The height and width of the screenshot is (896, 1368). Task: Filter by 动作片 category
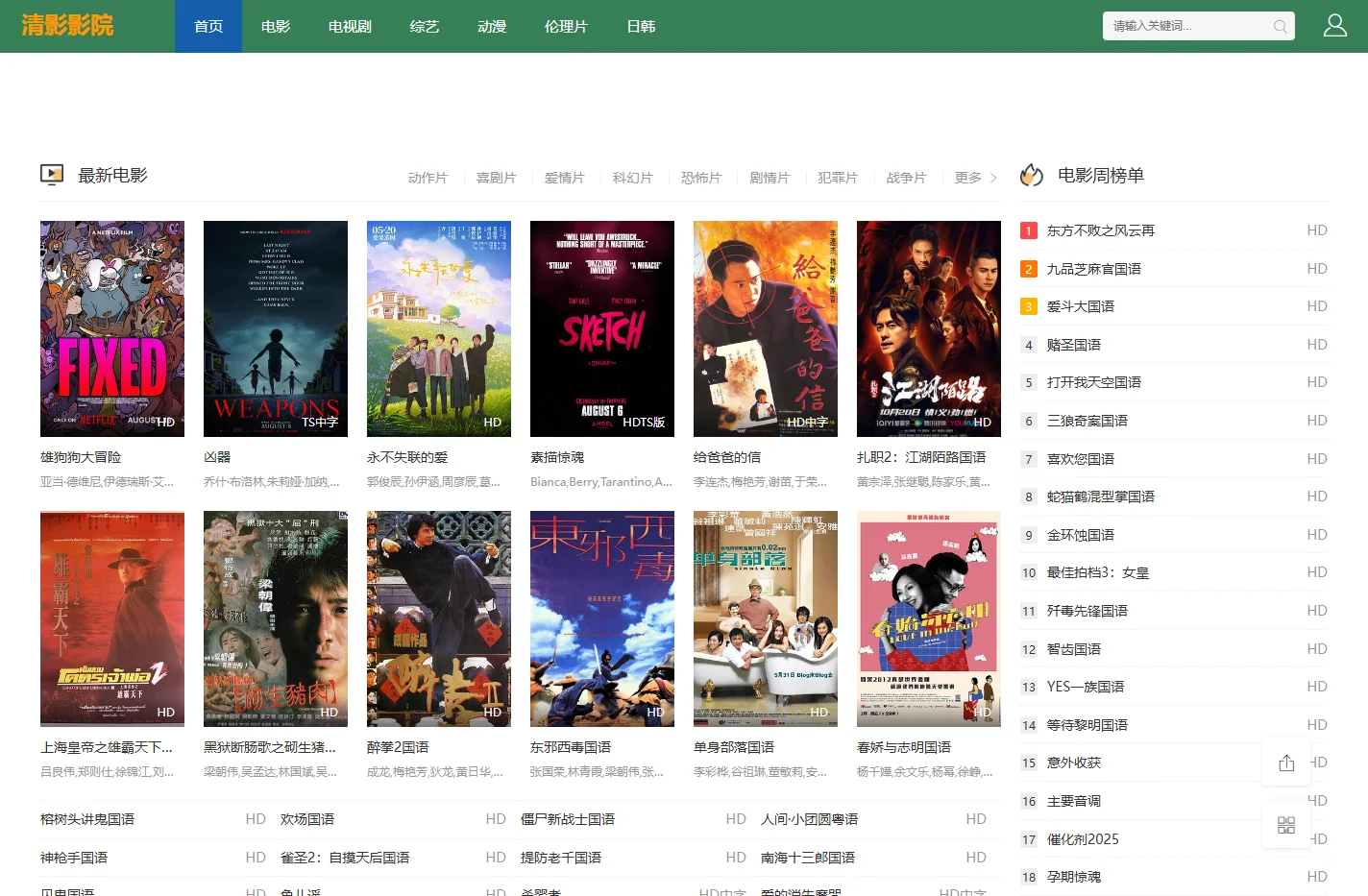click(427, 178)
